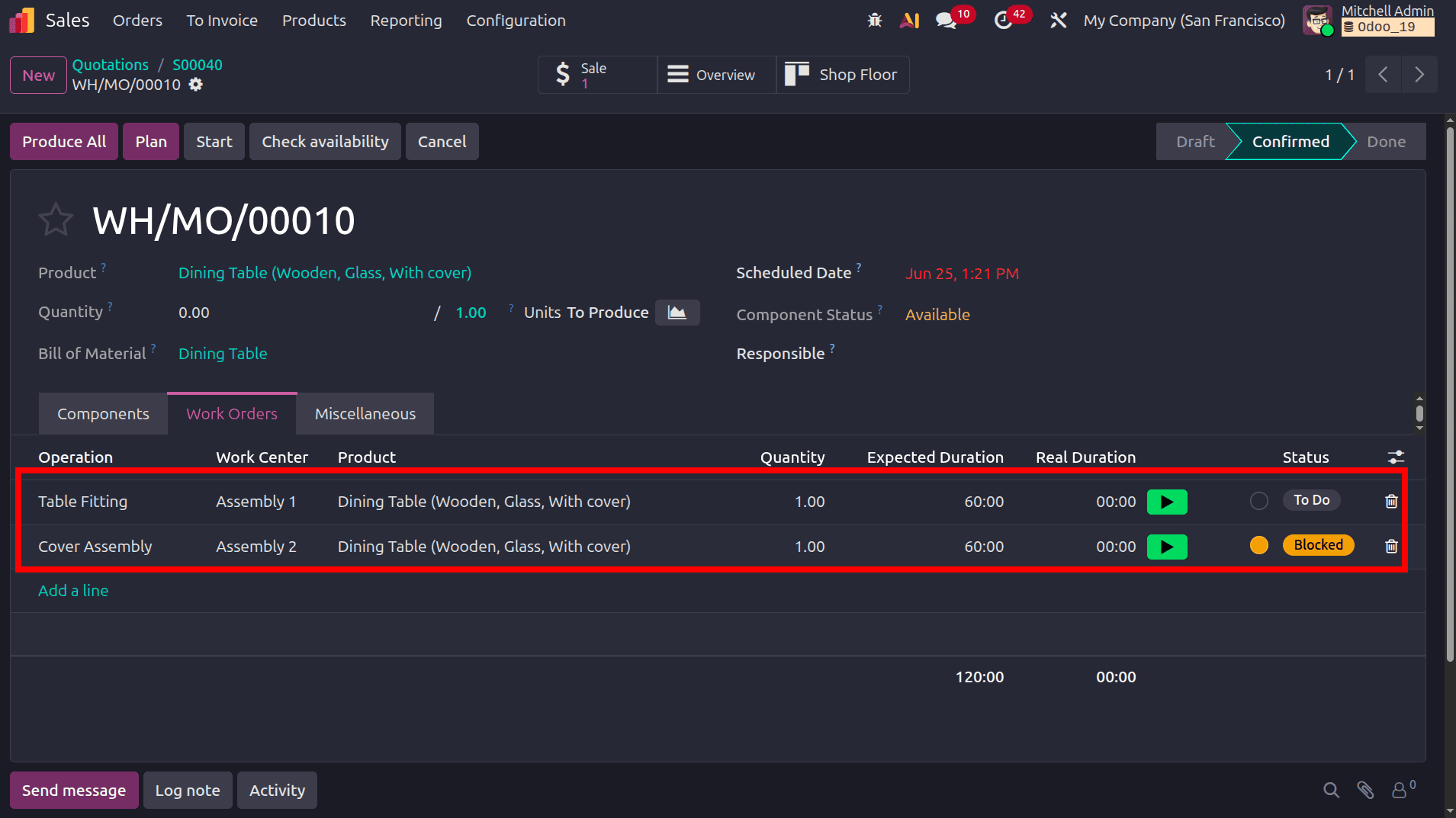
Task: Click Add a line in Work Orders
Action: (73, 591)
